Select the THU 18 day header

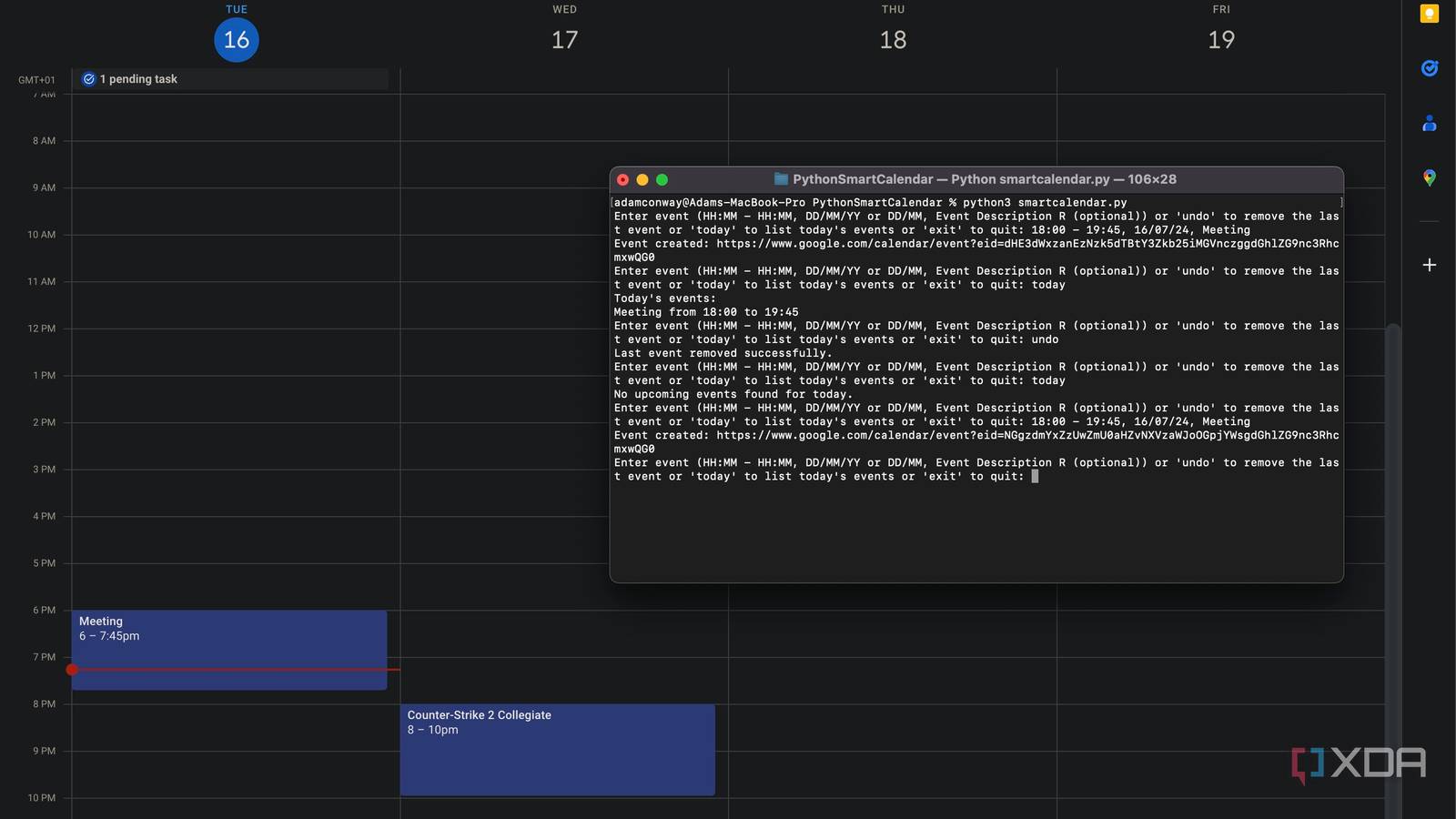pyautogui.click(x=893, y=39)
